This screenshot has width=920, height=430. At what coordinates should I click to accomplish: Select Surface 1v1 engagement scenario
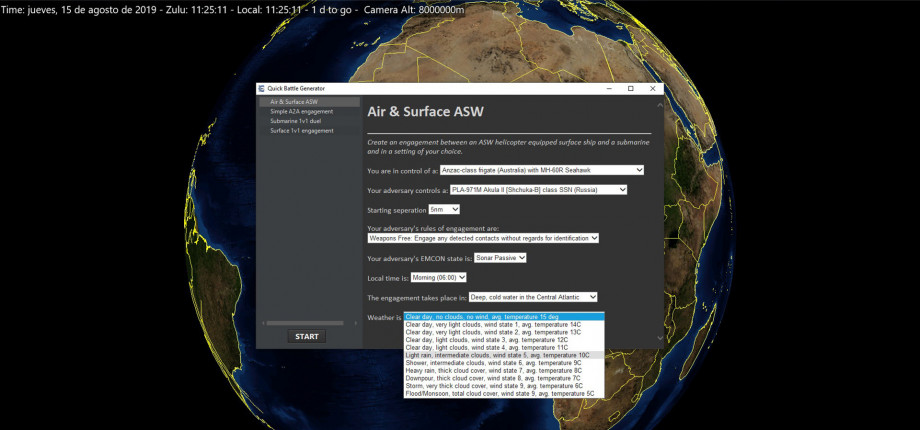pyautogui.click(x=309, y=130)
